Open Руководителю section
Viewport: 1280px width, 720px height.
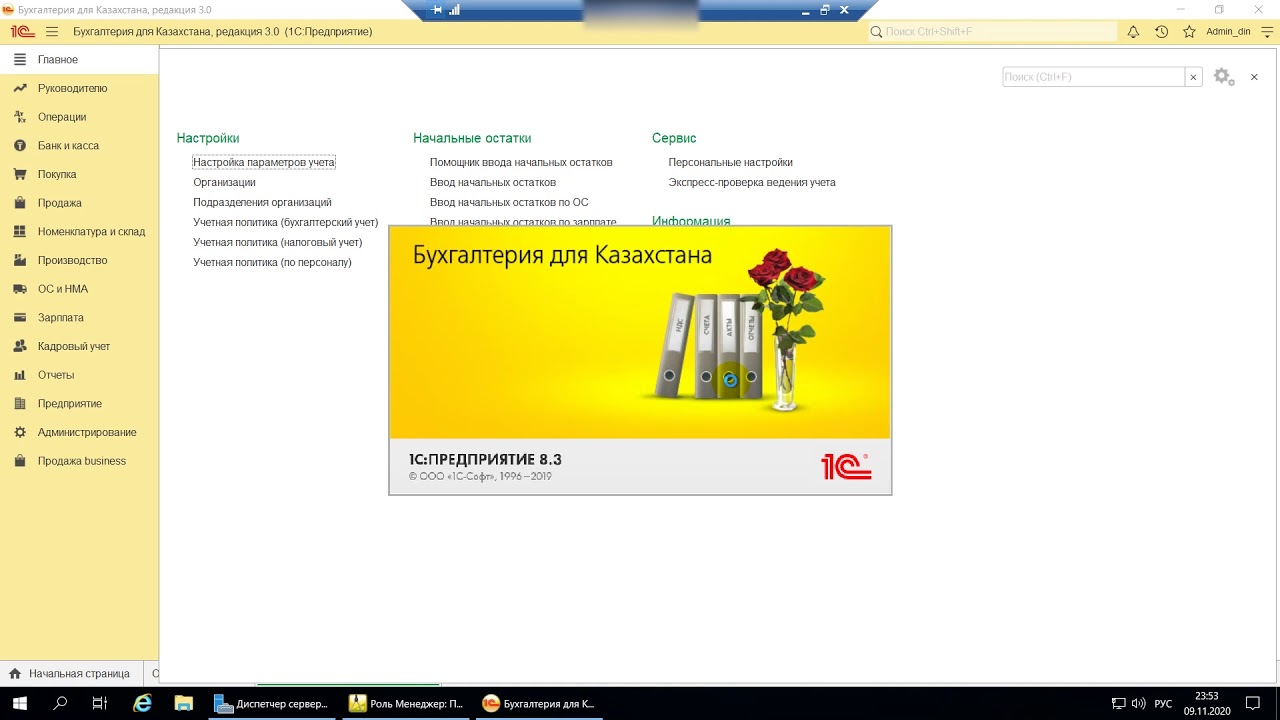click(79, 88)
